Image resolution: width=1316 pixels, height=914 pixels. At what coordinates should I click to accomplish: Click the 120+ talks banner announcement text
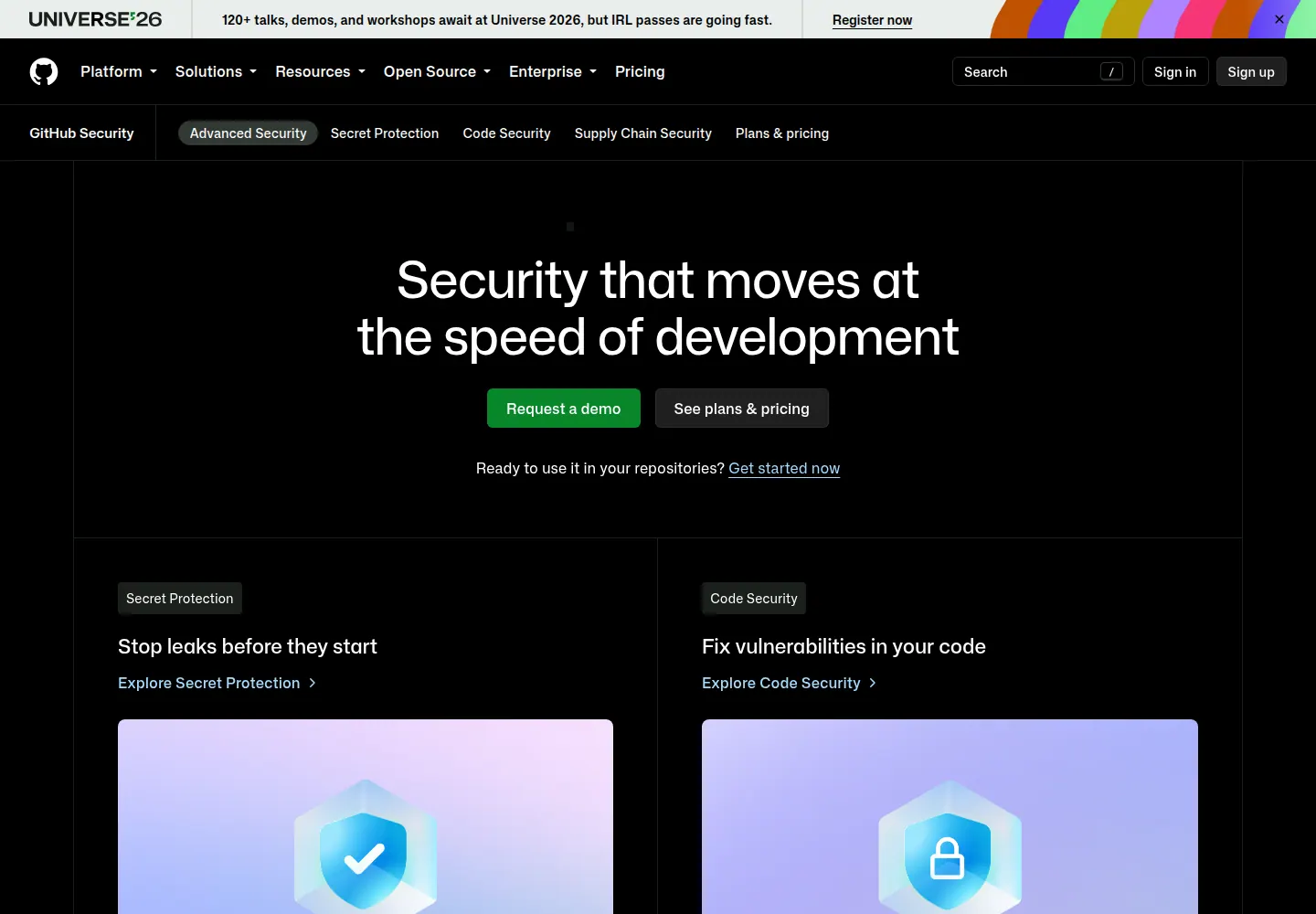[x=497, y=19]
